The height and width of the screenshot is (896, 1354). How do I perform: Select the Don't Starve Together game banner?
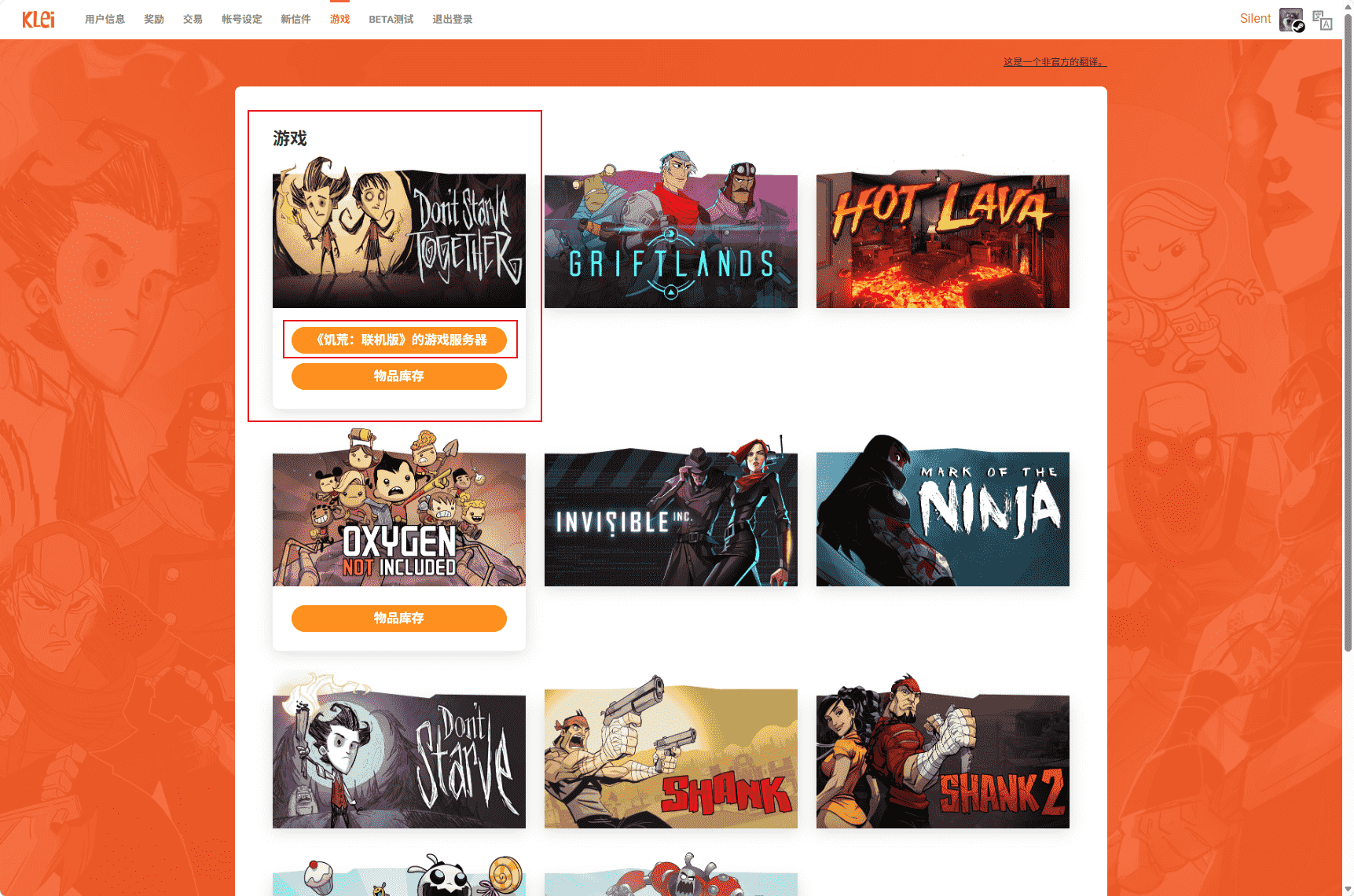399,234
